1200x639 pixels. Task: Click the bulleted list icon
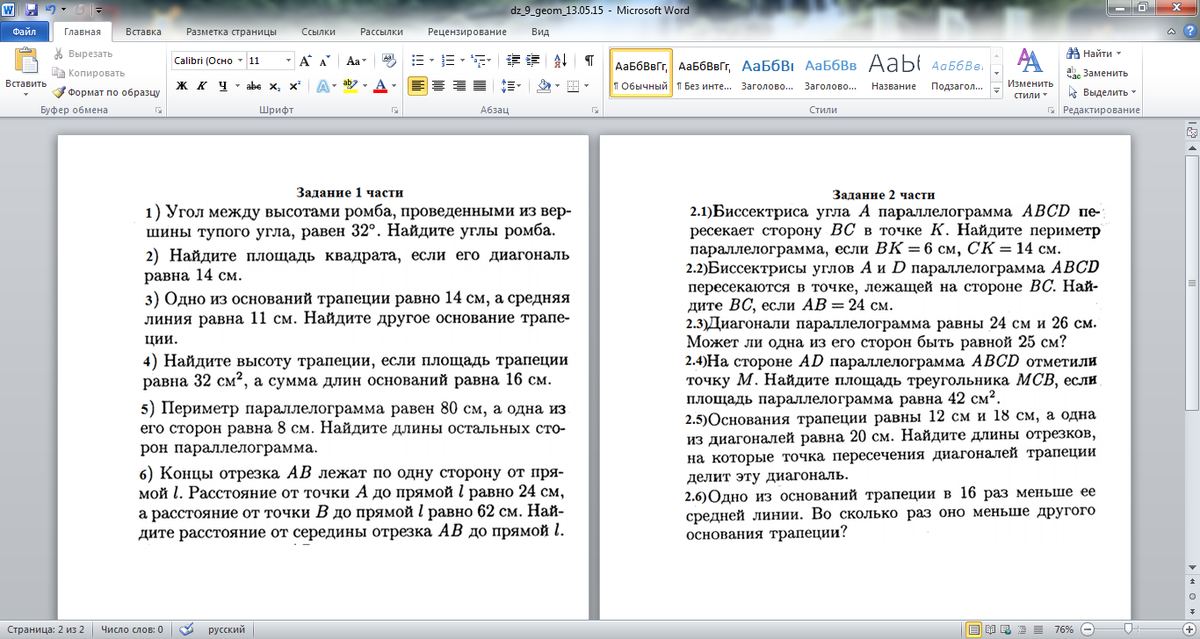click(418, 60)
